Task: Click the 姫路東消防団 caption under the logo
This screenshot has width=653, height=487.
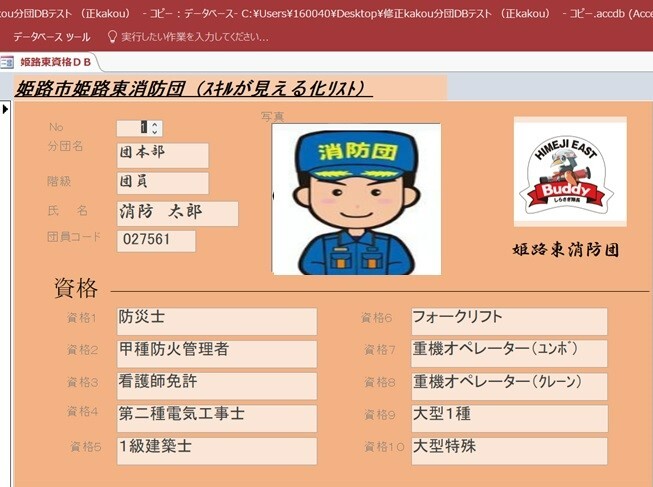Action: [566, 250]
